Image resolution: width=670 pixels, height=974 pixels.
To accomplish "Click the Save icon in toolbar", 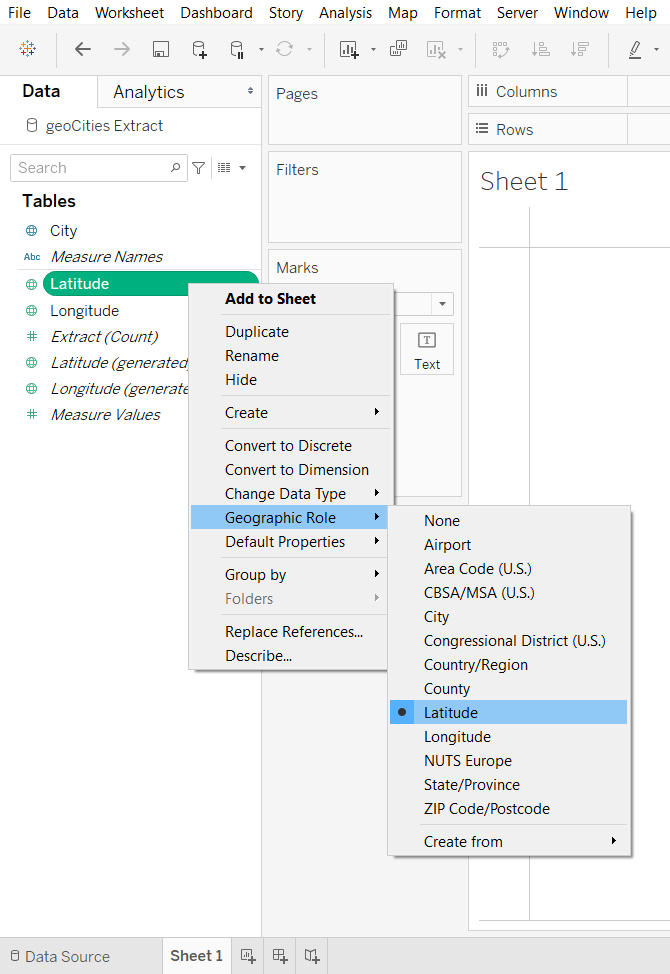I will [160, 49].
